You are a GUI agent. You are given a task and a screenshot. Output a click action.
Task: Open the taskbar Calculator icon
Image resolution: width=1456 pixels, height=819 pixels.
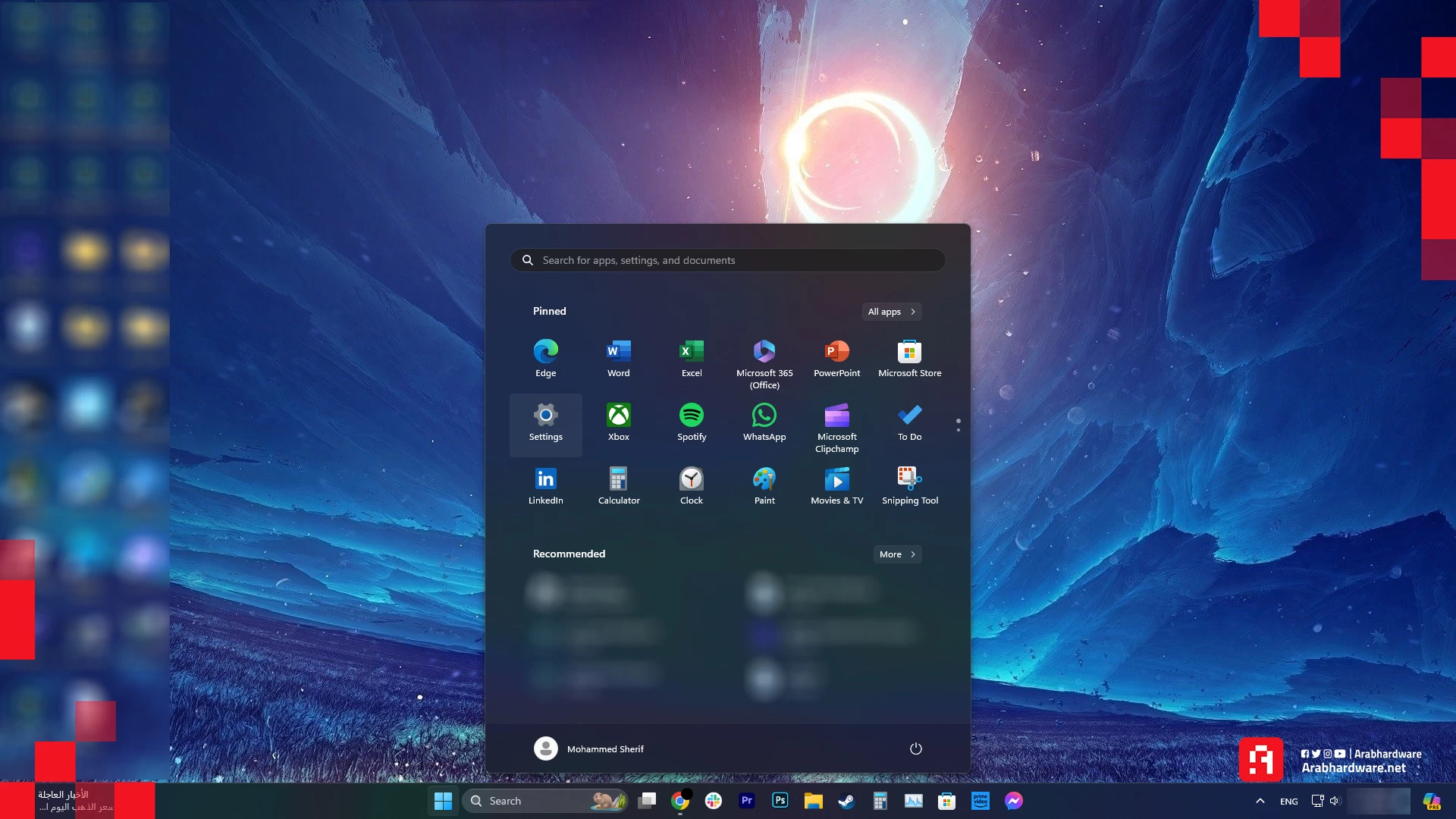(x=880, y=801)
